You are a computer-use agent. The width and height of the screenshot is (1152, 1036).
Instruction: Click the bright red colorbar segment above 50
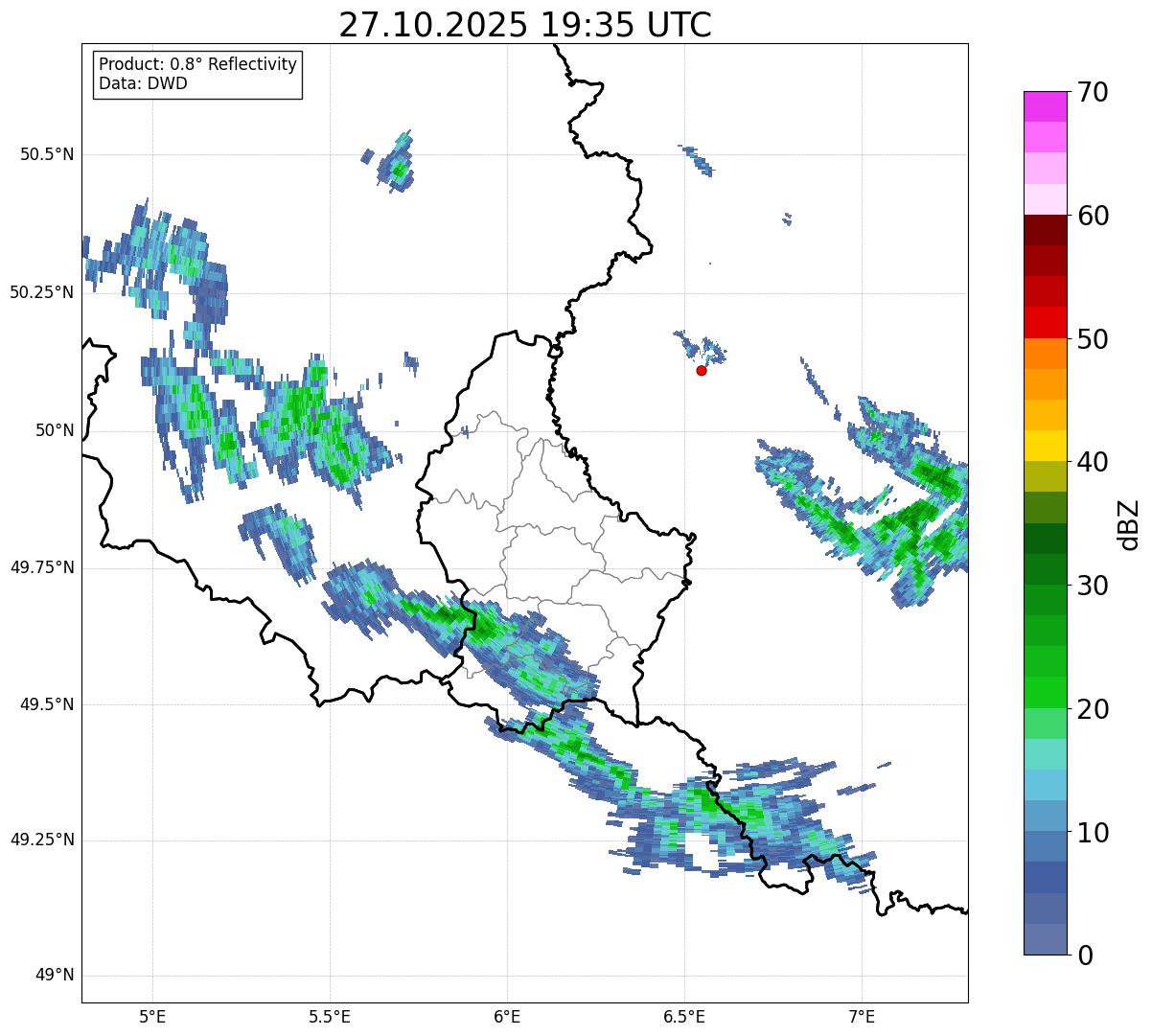[1045, 323]
